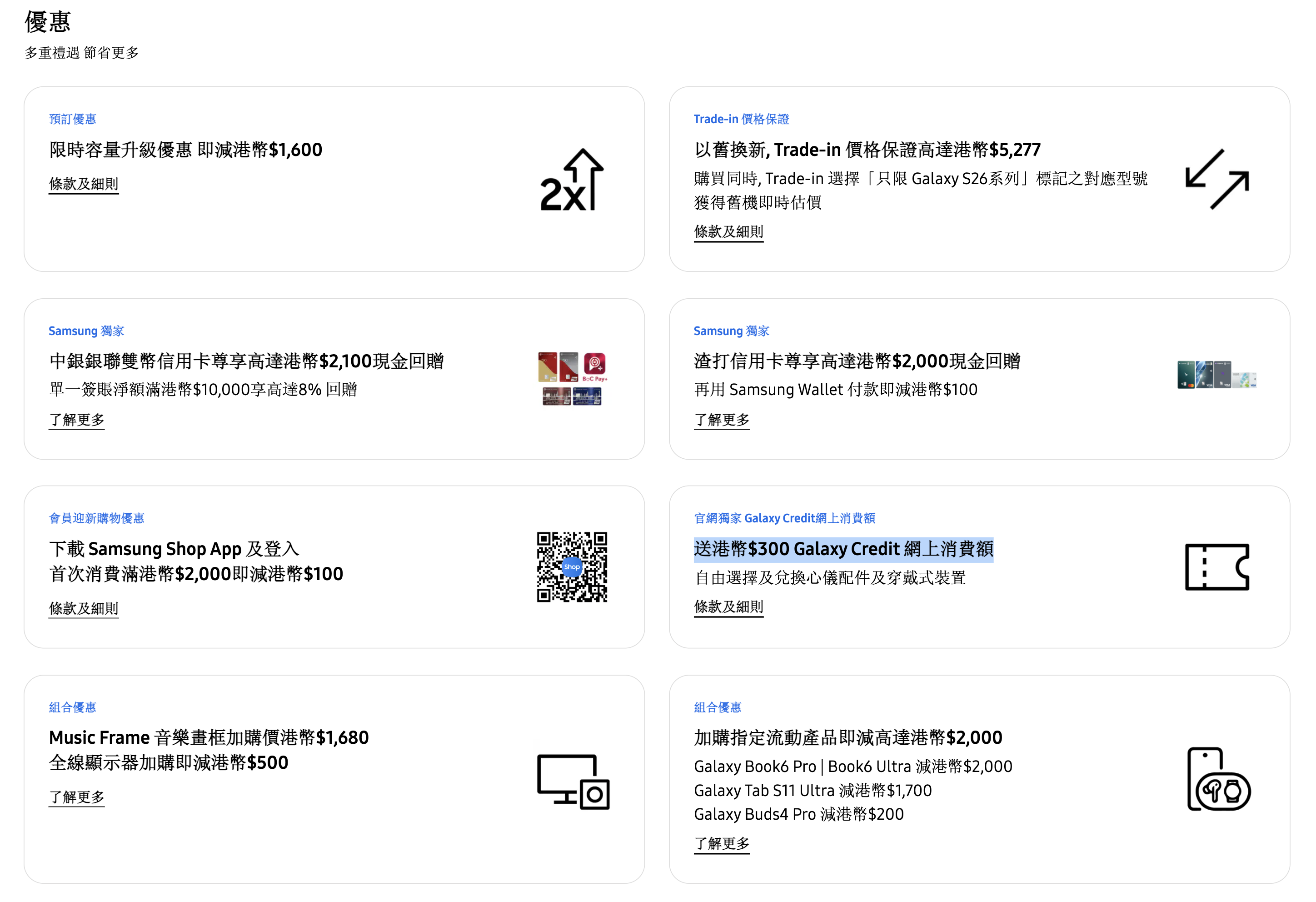Click the Samsung Shop QR code
Screen dimensions: 1316x902
[572, 566]
